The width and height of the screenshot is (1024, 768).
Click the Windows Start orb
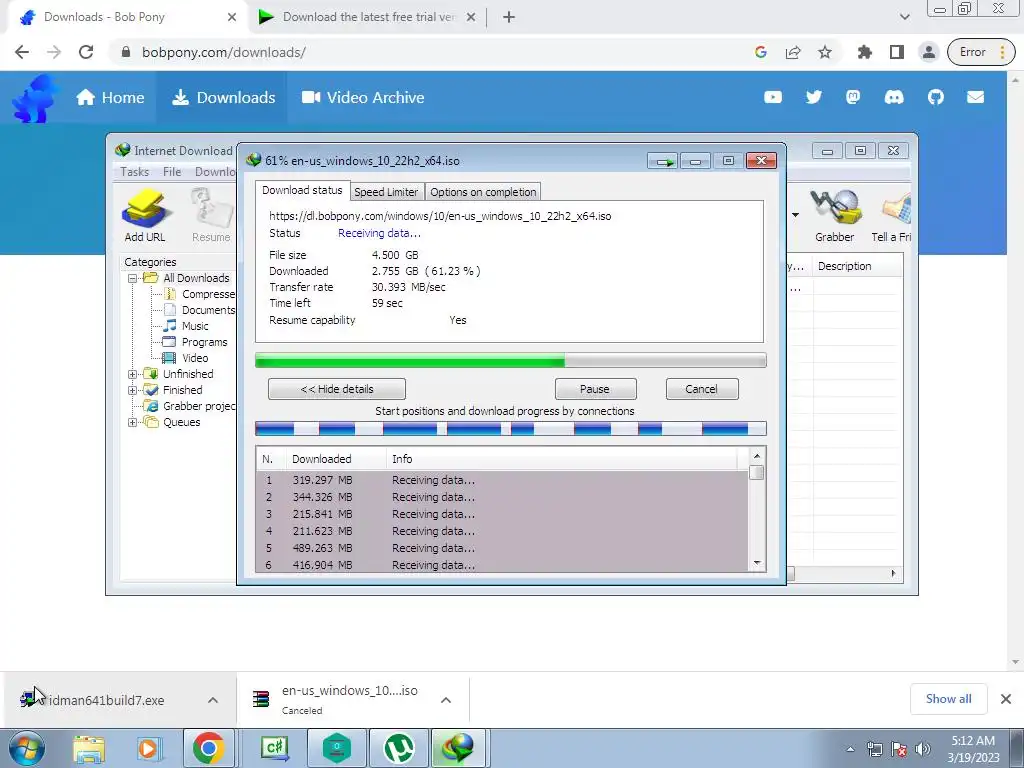[27, 748]
